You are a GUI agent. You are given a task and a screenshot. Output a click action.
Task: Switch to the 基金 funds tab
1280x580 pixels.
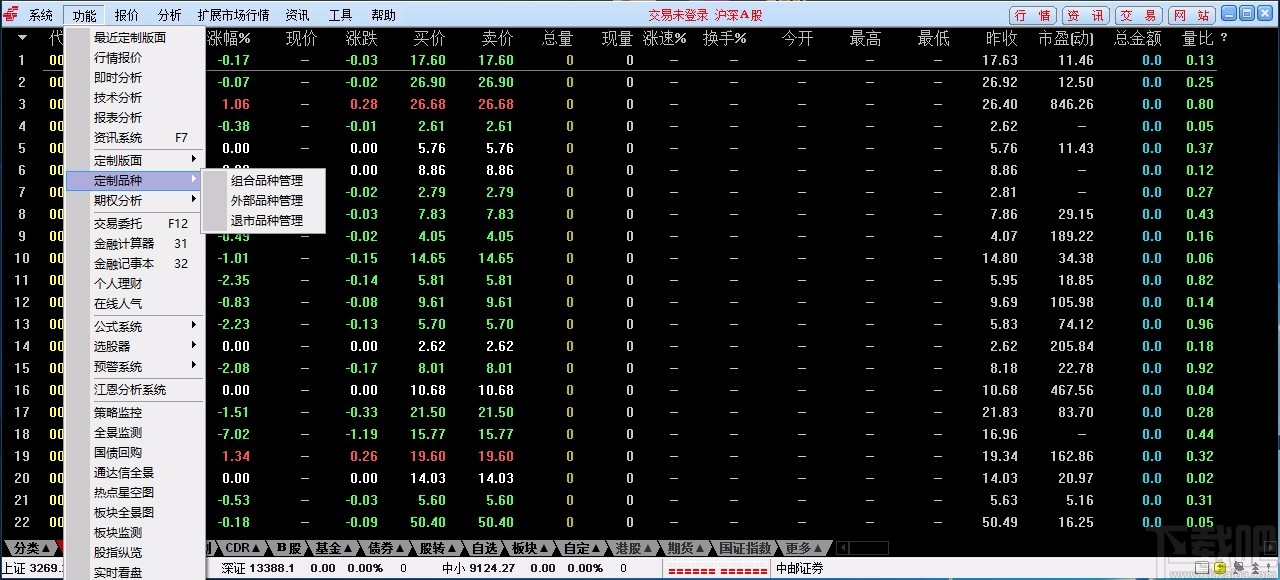click(330, 547)
